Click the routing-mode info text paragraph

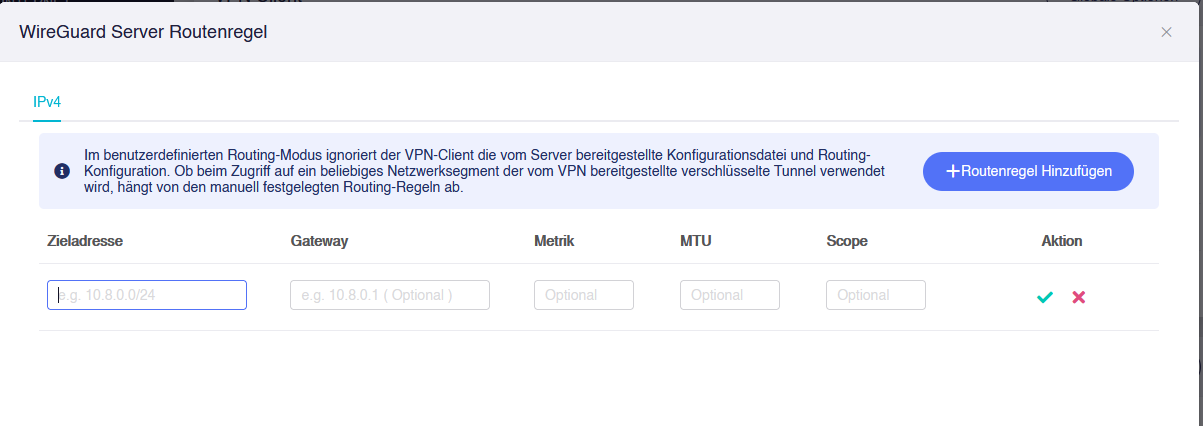478,171
